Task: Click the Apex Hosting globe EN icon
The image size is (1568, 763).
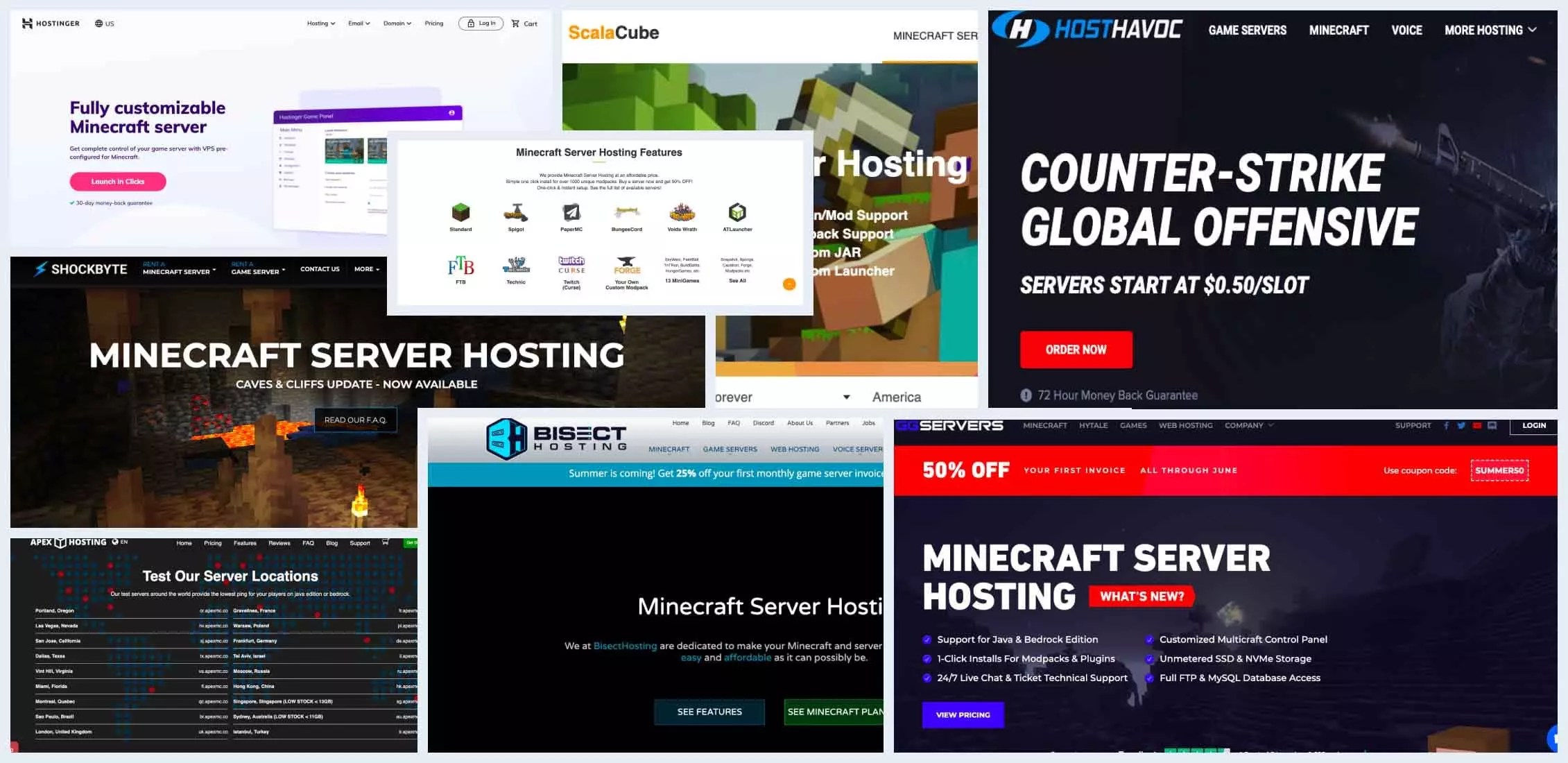Action: click(x=116, y=542)
